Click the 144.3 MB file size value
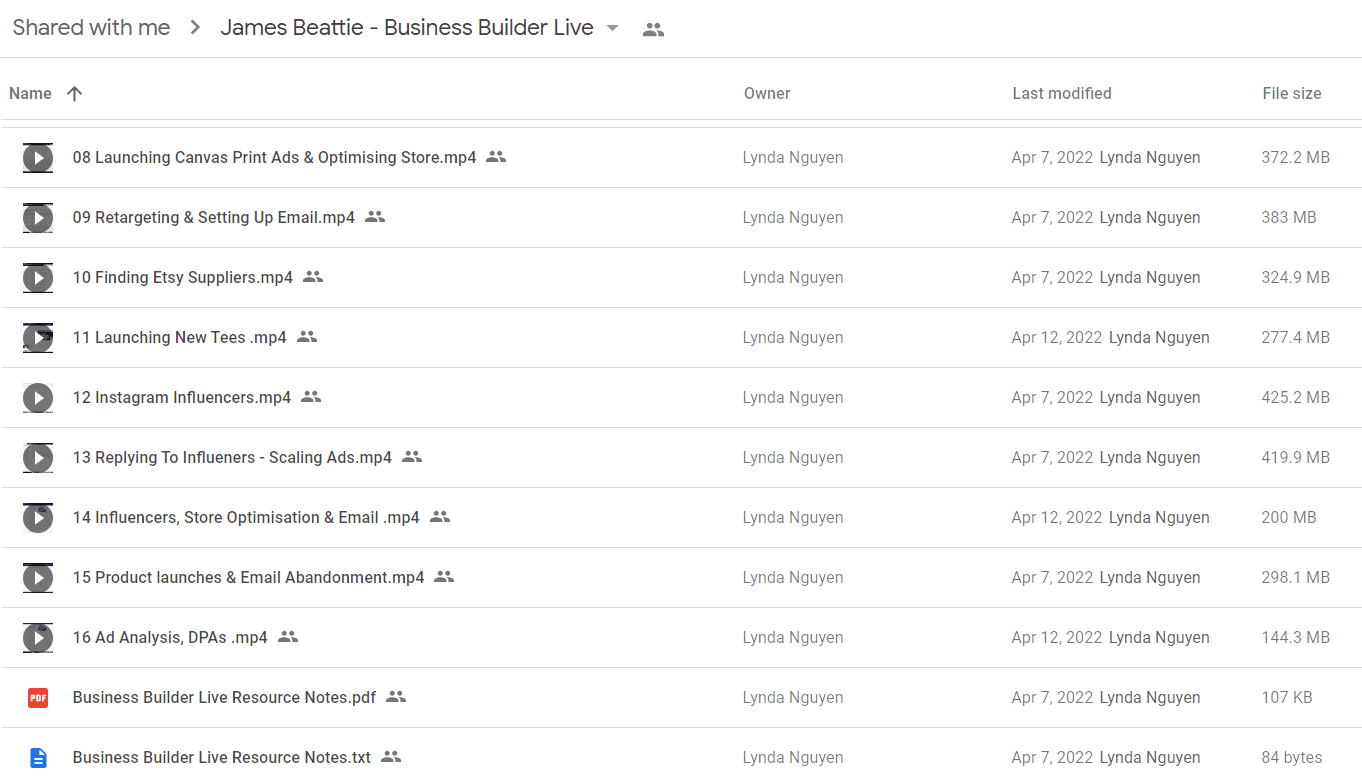 (x=1296, y=637)
